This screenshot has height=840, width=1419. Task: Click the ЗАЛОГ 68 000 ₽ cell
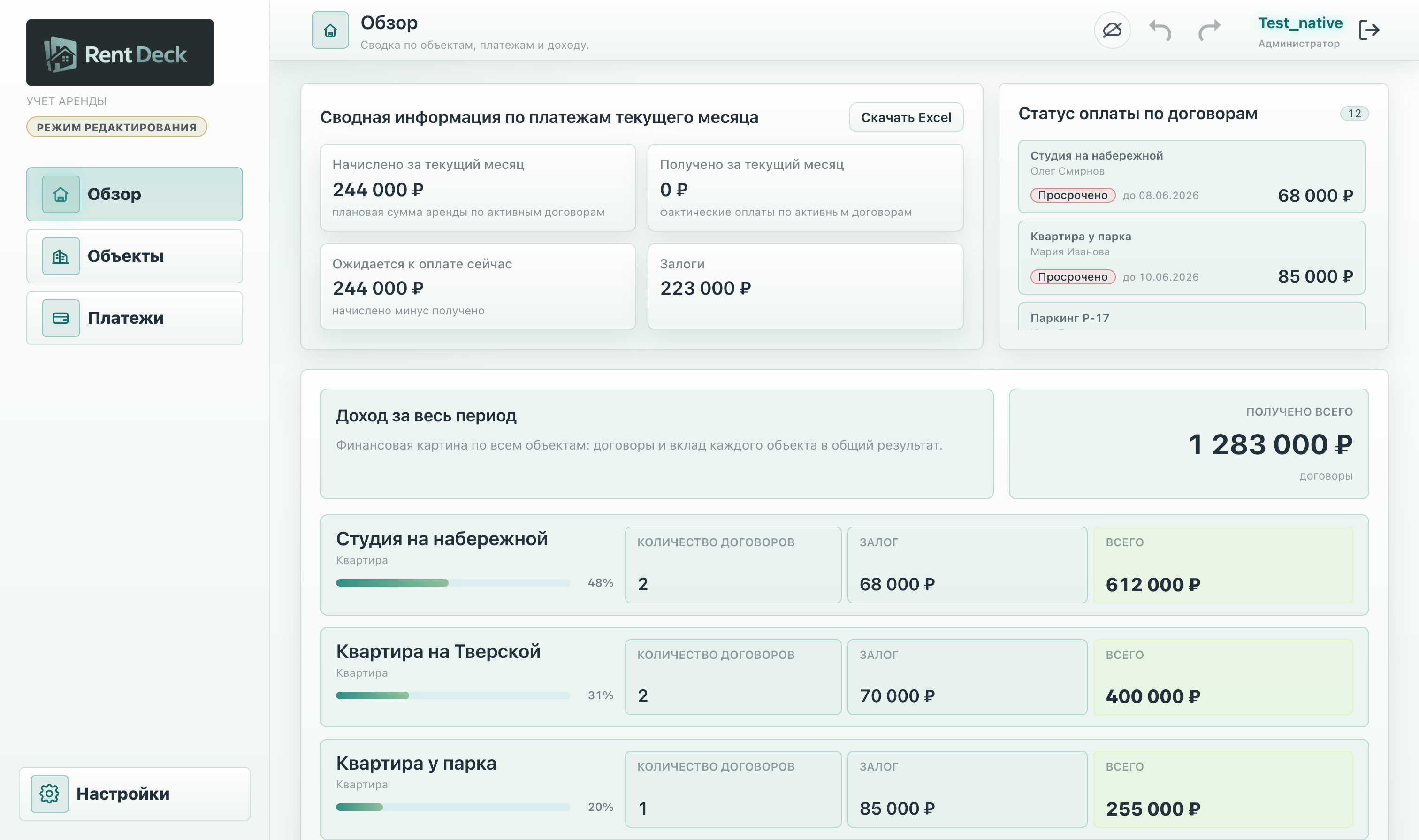(x=967, y=565)
